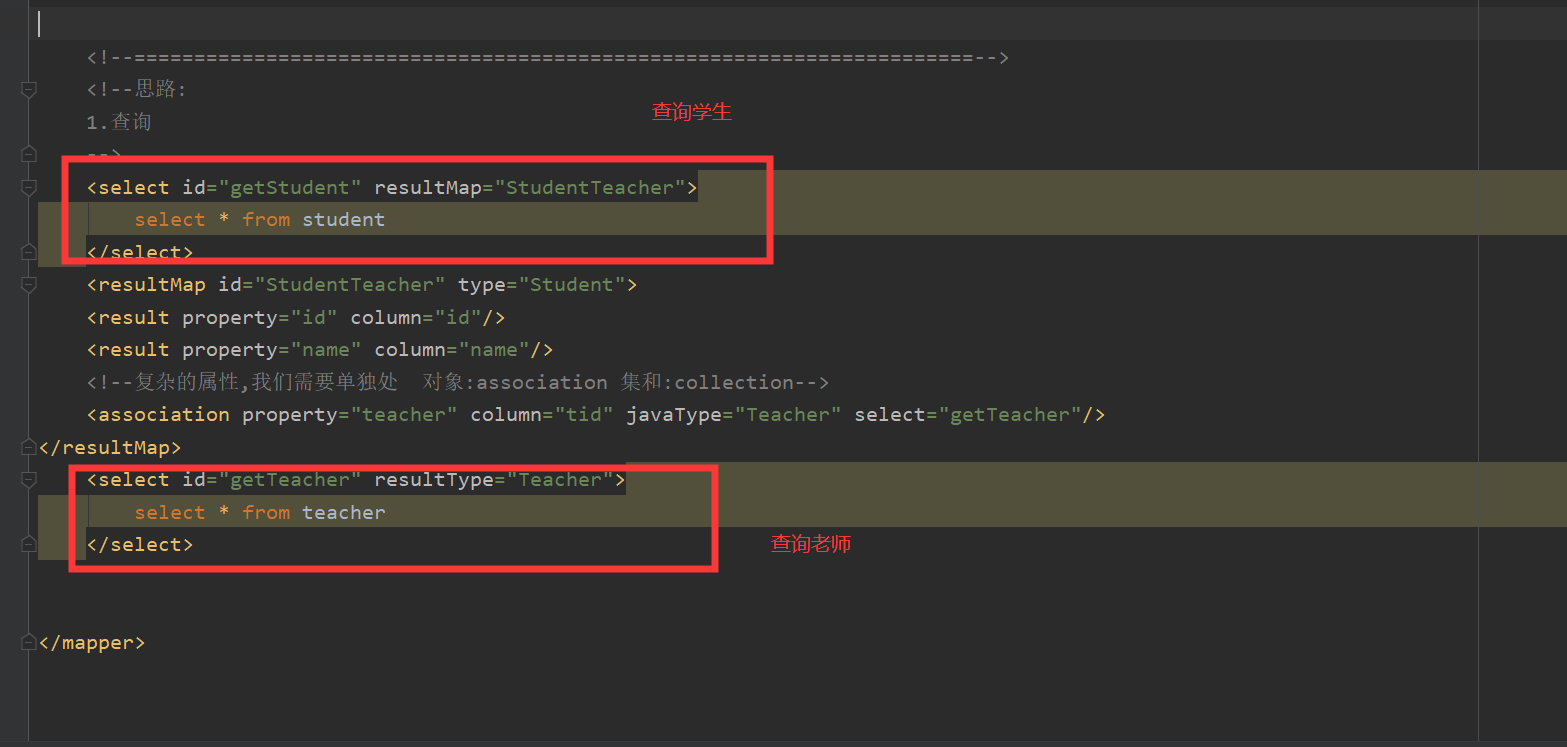Image resolution: width=1567 pixels, height=747 pixels.
Task: Click the column="id" attribute
Action: click(416, 318)
